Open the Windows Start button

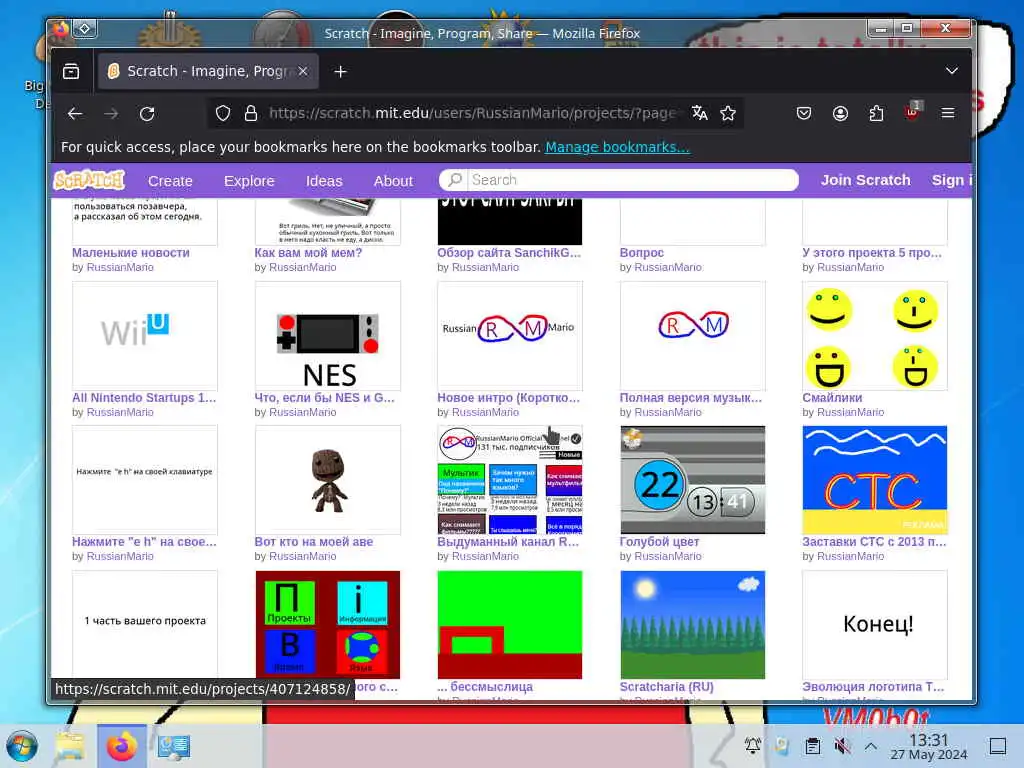(x=22, y=746)
